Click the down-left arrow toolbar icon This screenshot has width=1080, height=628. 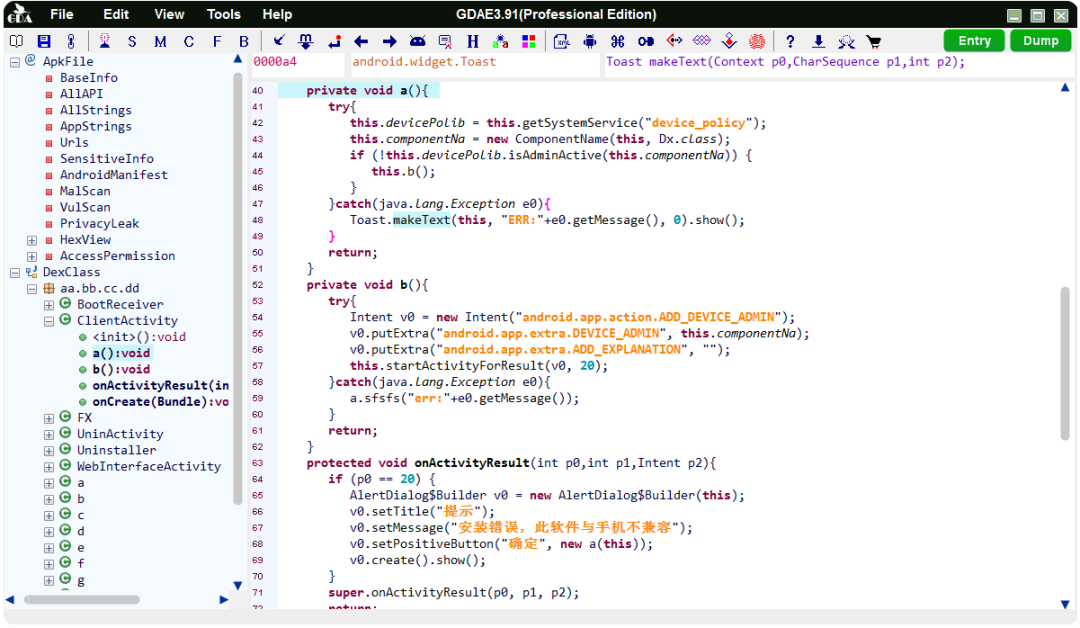pos(278,41)
